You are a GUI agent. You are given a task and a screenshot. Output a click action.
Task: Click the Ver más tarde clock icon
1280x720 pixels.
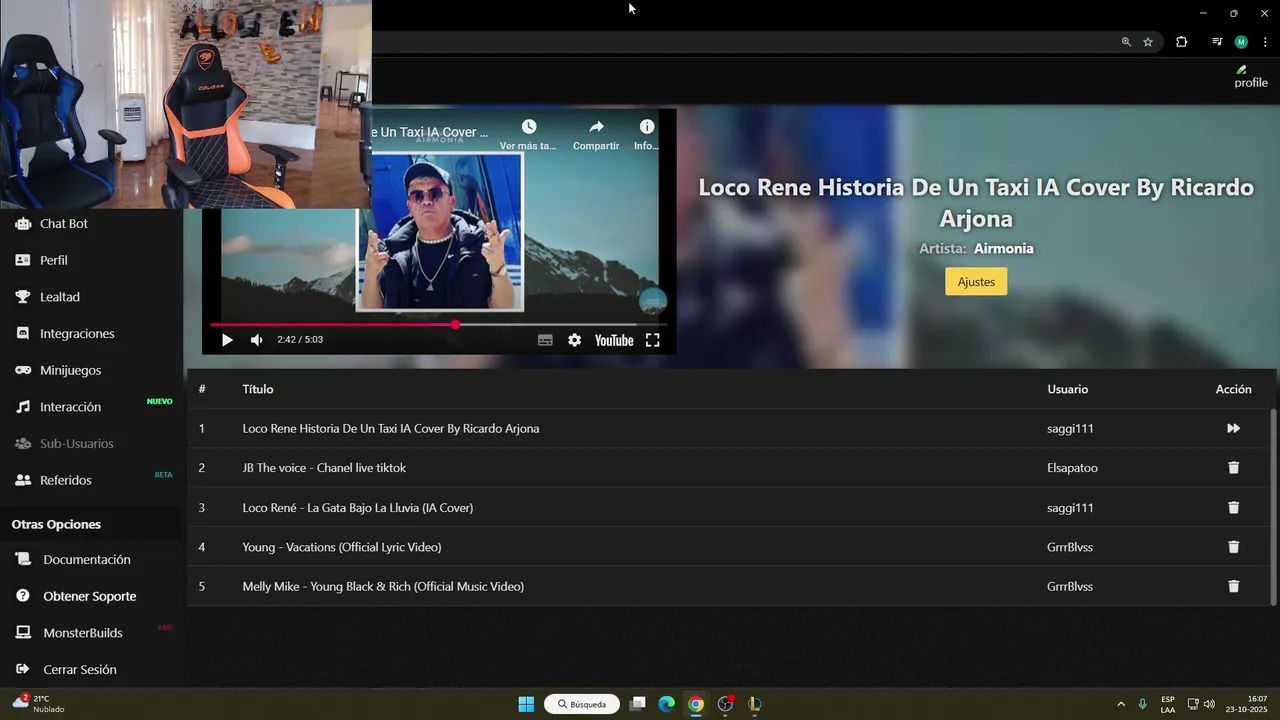529,127
